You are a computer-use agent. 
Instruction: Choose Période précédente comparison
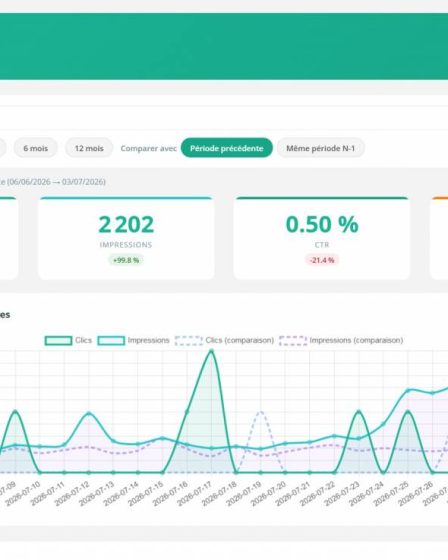pyautogui.click(x=227, y=148)
